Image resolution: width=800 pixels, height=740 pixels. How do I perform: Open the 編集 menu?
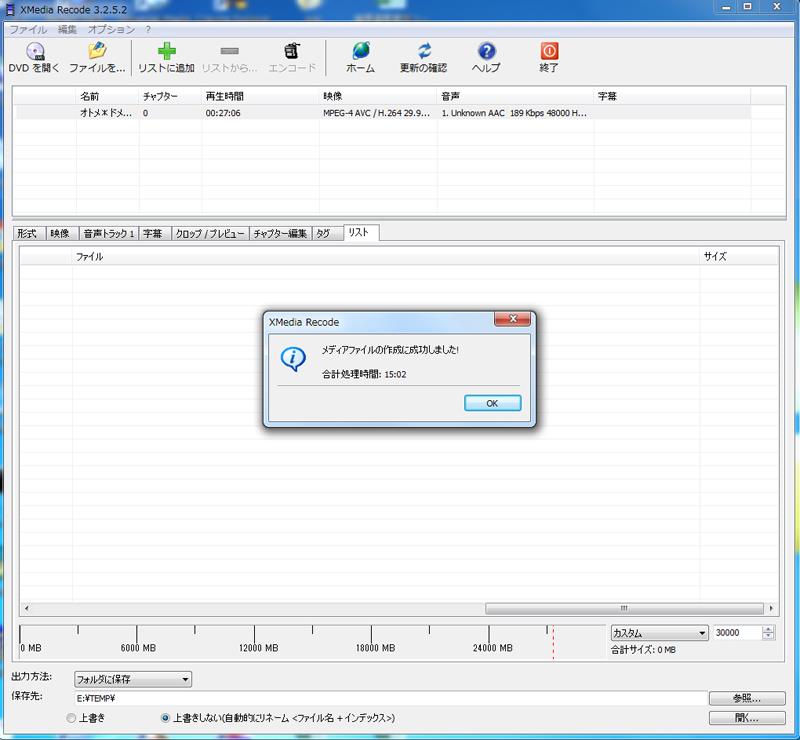pos(67,30)
